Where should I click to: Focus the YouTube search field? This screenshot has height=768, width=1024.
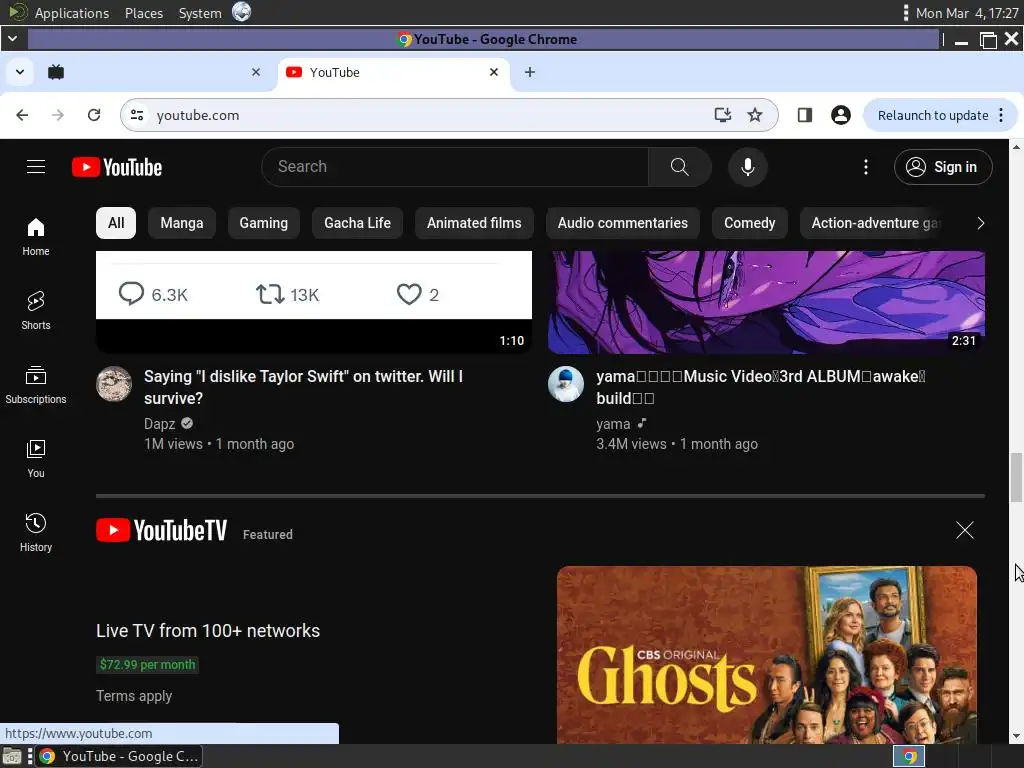pyautogui.click(x=455, y=167)
